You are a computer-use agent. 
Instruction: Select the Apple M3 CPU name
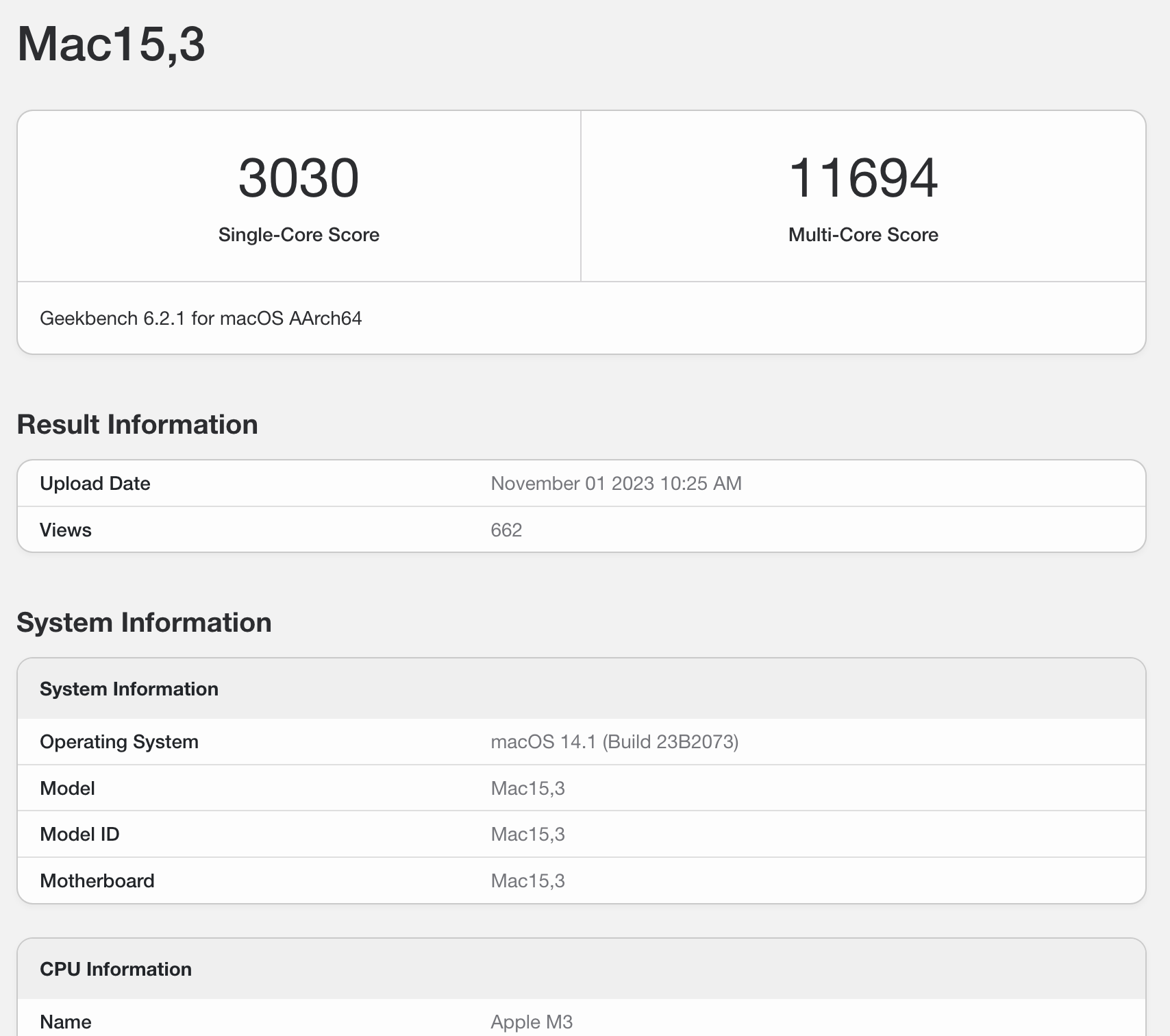[x=532, y=1021]
